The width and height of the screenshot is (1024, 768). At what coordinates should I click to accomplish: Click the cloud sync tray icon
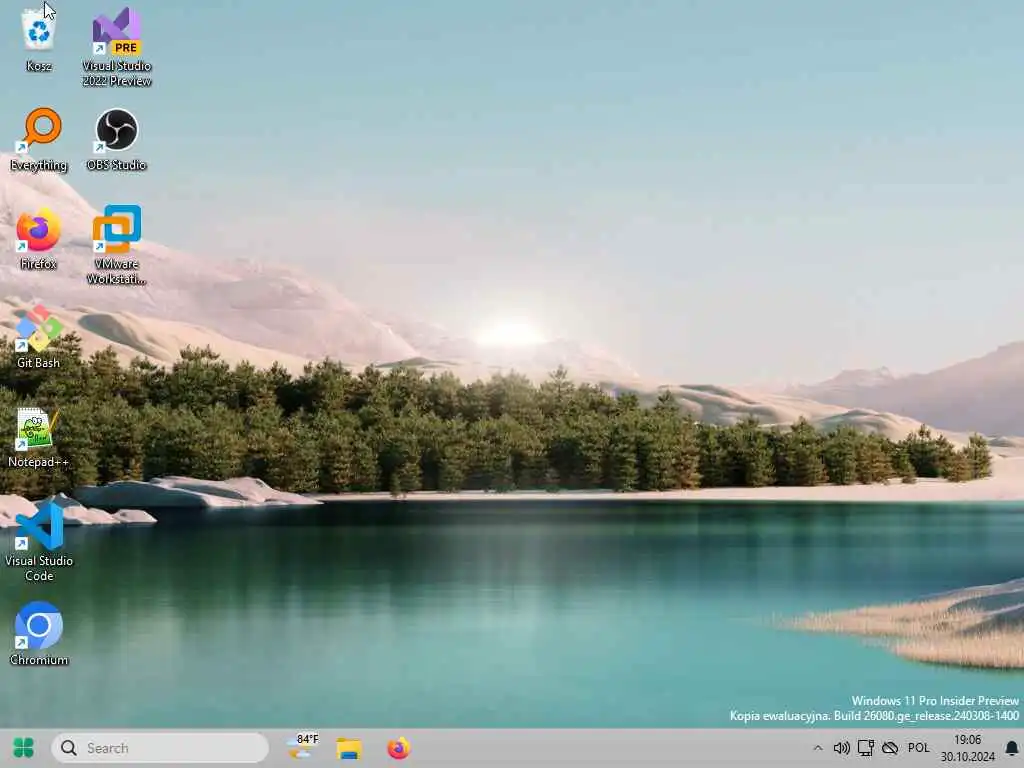[x=890, y=748]
